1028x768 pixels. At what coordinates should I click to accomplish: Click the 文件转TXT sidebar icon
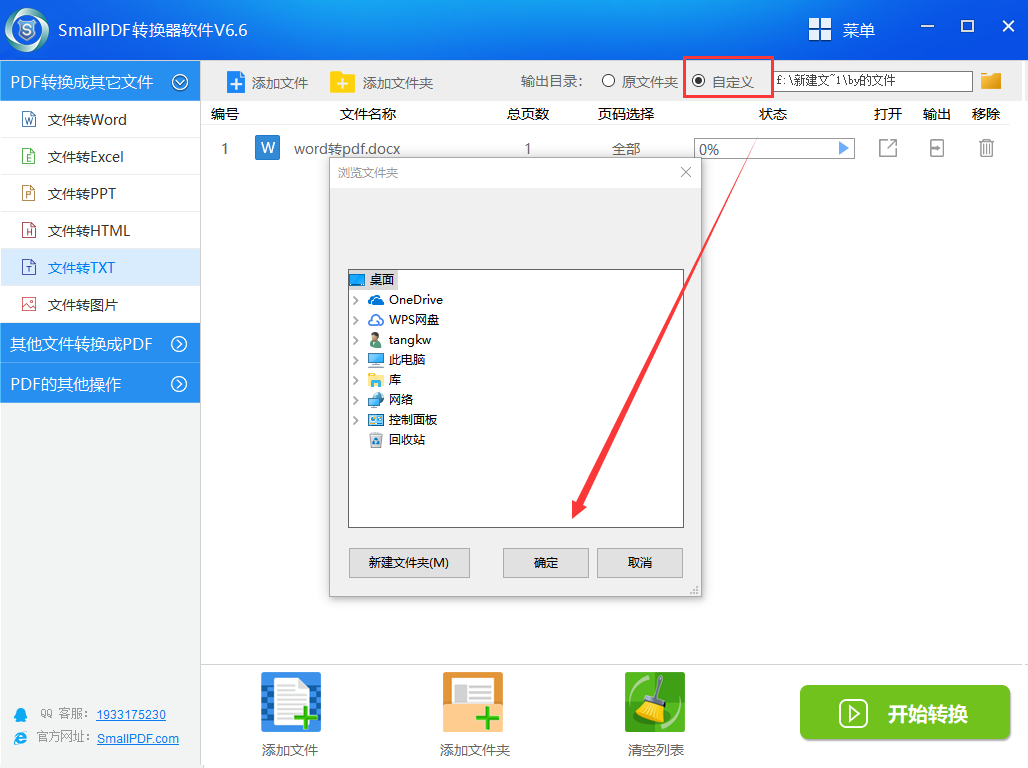click(x=29, y=267)
